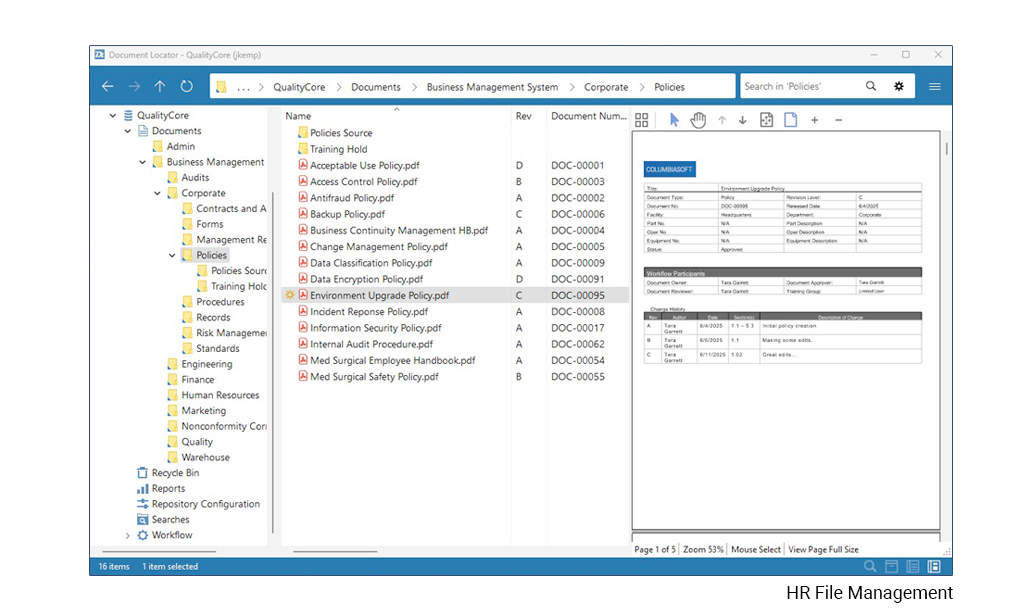Click the Search in 'Policies' field
Image resolution: width=1024 pixels, height=614 pixels.
click(x=801, y=86)
